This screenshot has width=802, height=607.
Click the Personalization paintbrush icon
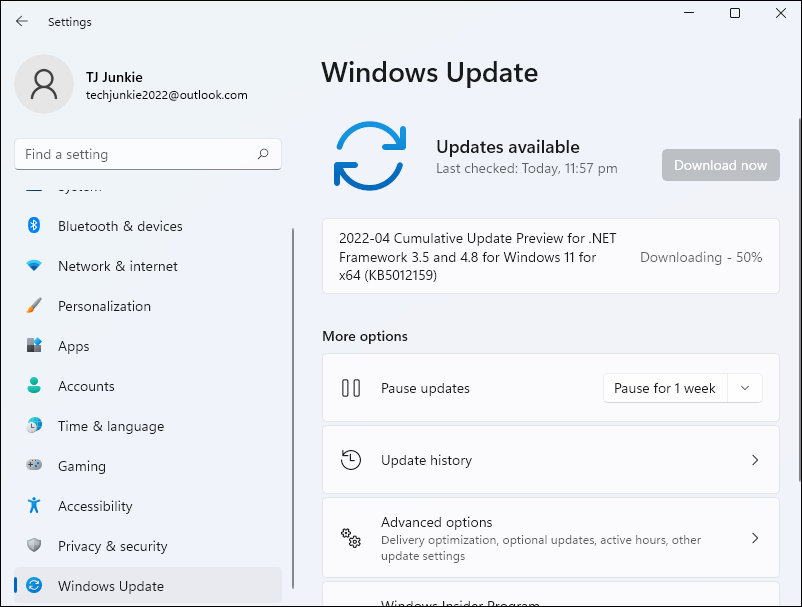pos(34,305)
